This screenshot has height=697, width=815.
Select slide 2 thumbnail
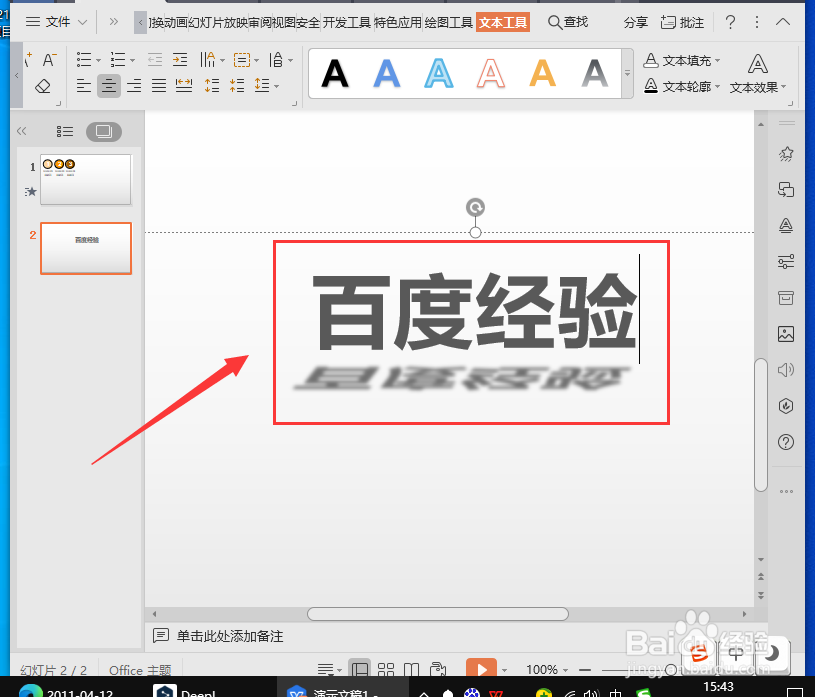tap(86, 248)
